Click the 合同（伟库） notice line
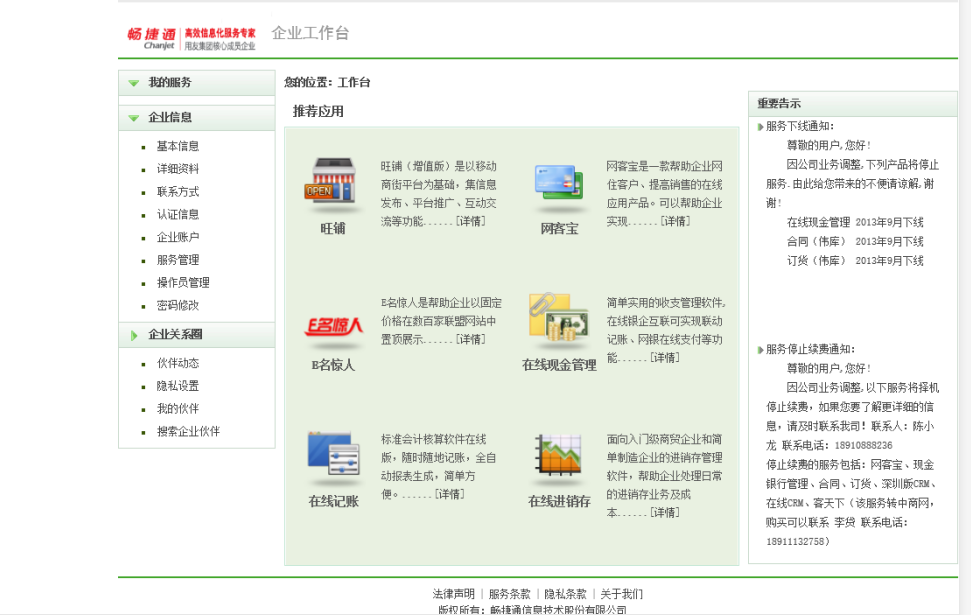Image resolution: width=971 pixels, height=615 pixels. (855, 242)
